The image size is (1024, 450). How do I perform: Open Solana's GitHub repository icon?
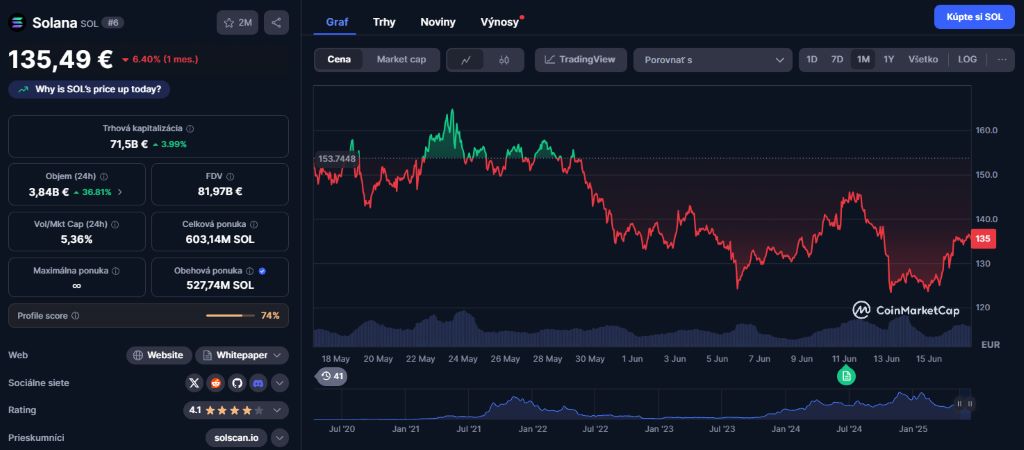coord(237,382)
